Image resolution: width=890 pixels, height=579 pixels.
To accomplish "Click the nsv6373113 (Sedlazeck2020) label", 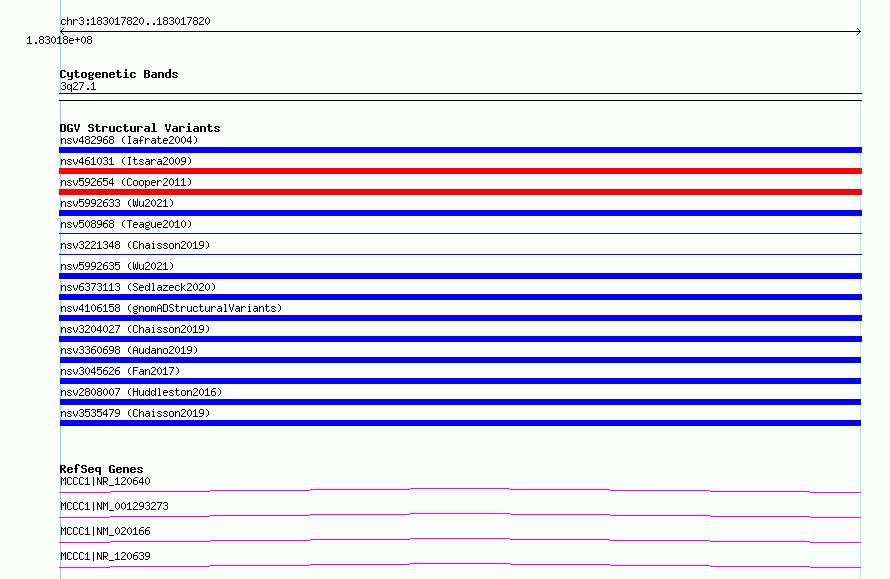I will (138, 287).
